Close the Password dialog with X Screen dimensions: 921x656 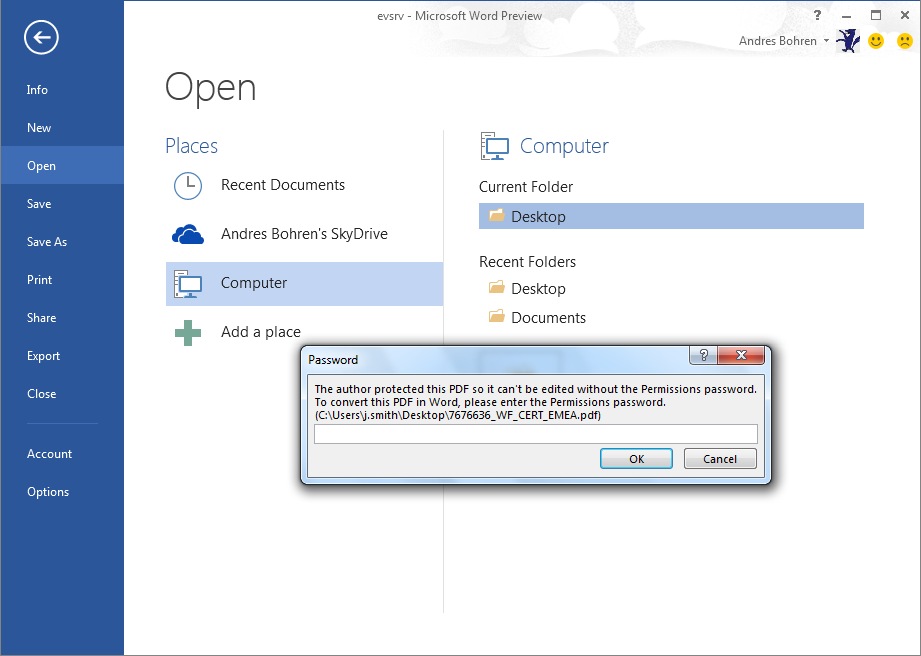tap(741, 355)
